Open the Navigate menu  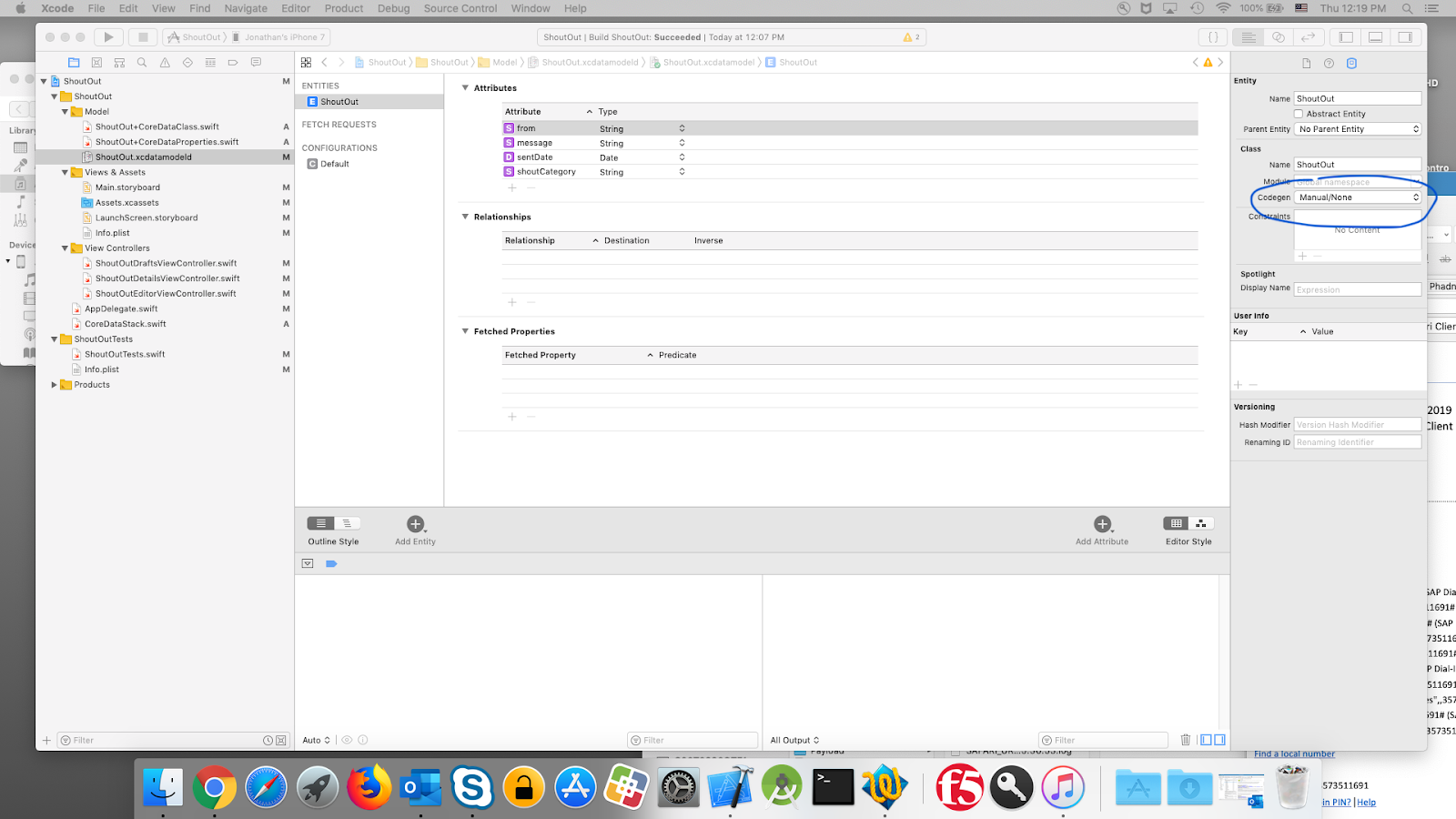pyautogui.click(x=246, y=8)
